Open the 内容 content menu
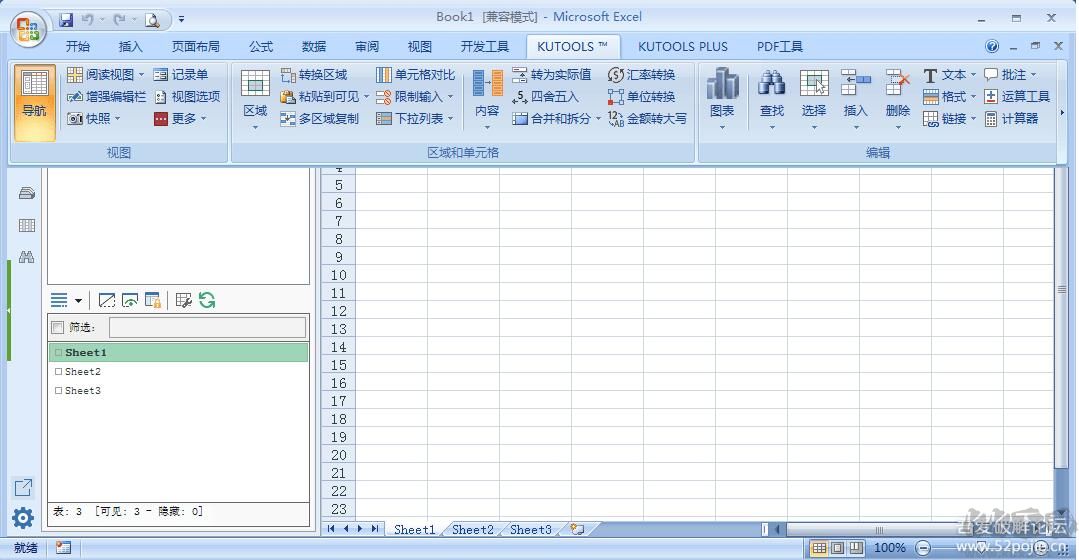This screenshot has height=560, width=1079. pos(487,100)
